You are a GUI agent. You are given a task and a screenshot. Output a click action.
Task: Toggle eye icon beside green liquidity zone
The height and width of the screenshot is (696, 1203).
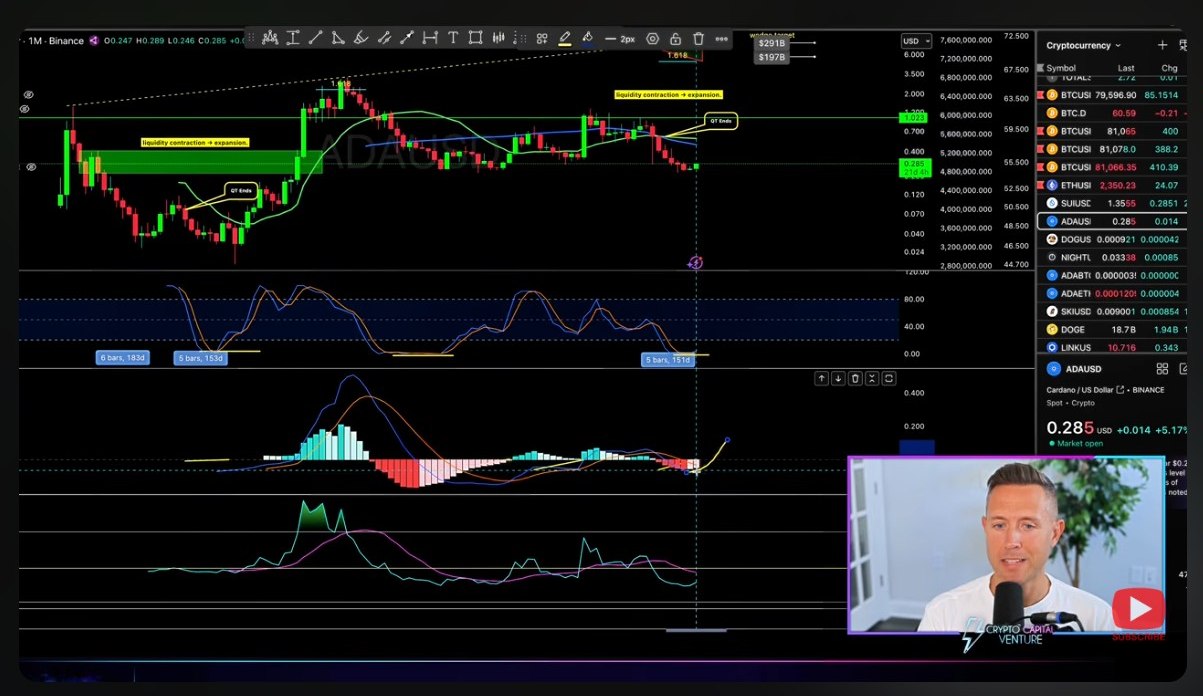pos(31,167)
